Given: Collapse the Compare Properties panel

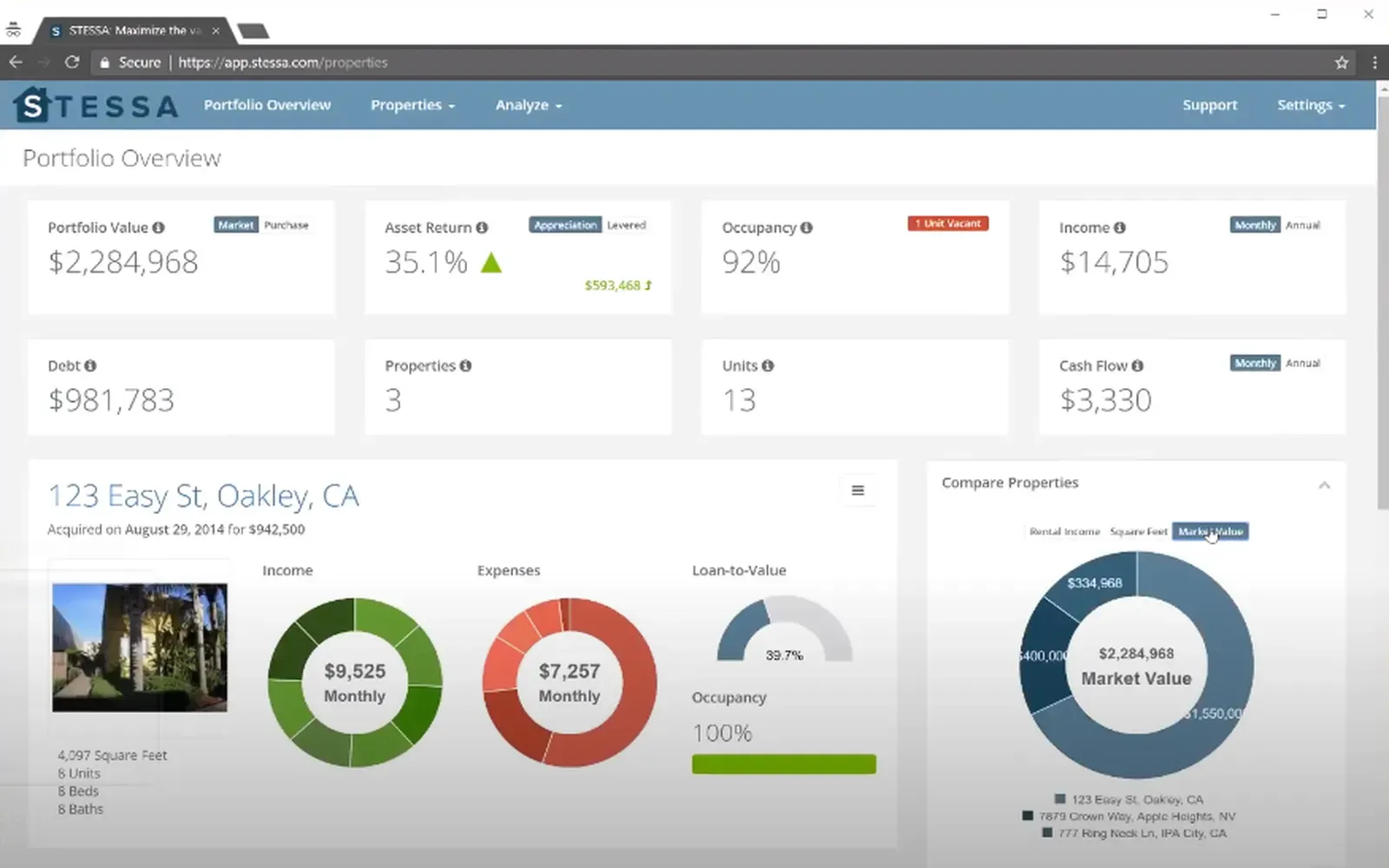Looking at the screenshot, I should (x=1324, y=485).
